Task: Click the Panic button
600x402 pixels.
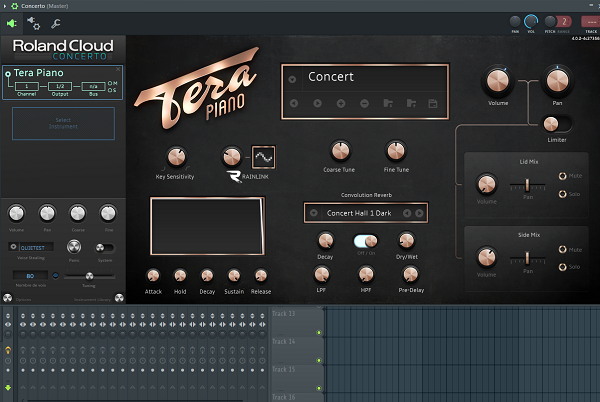Action: [74, 247]
